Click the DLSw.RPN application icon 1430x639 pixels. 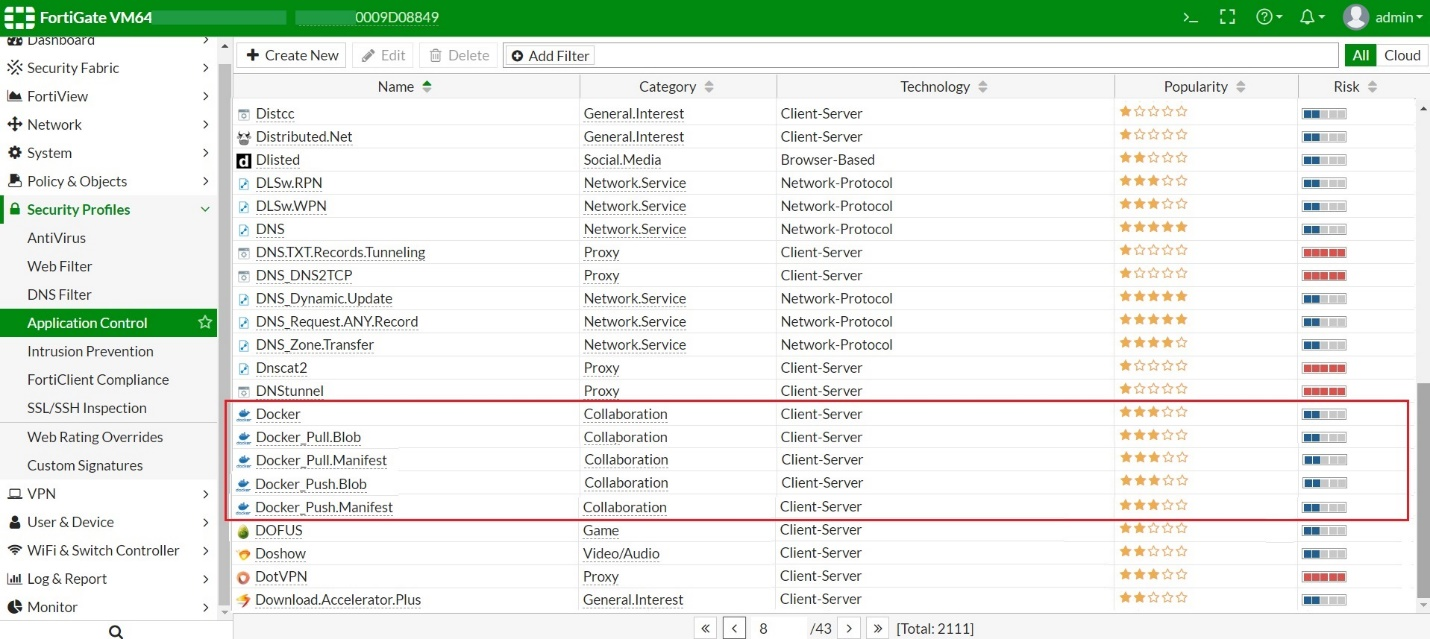pos(244,183)
